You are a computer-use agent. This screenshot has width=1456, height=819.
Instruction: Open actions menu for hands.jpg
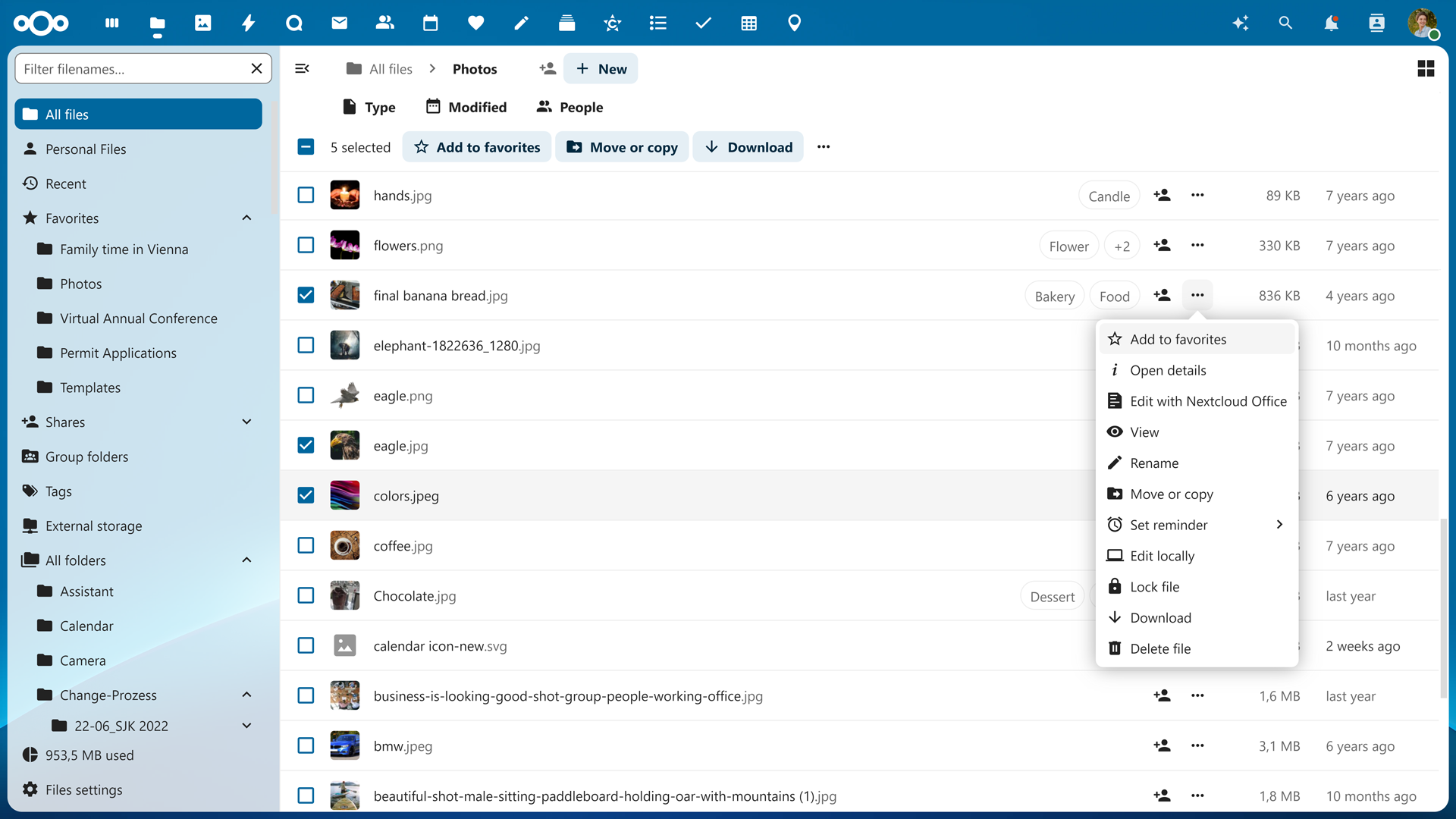[1197, 195]
